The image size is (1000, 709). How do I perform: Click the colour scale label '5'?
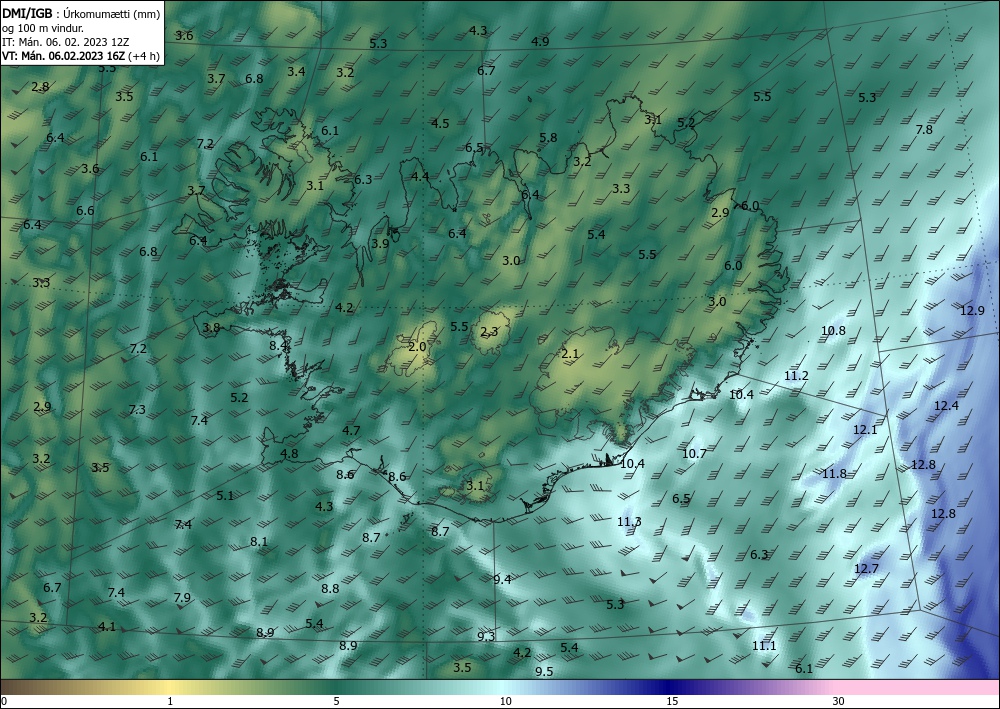[x=336, y=702]
